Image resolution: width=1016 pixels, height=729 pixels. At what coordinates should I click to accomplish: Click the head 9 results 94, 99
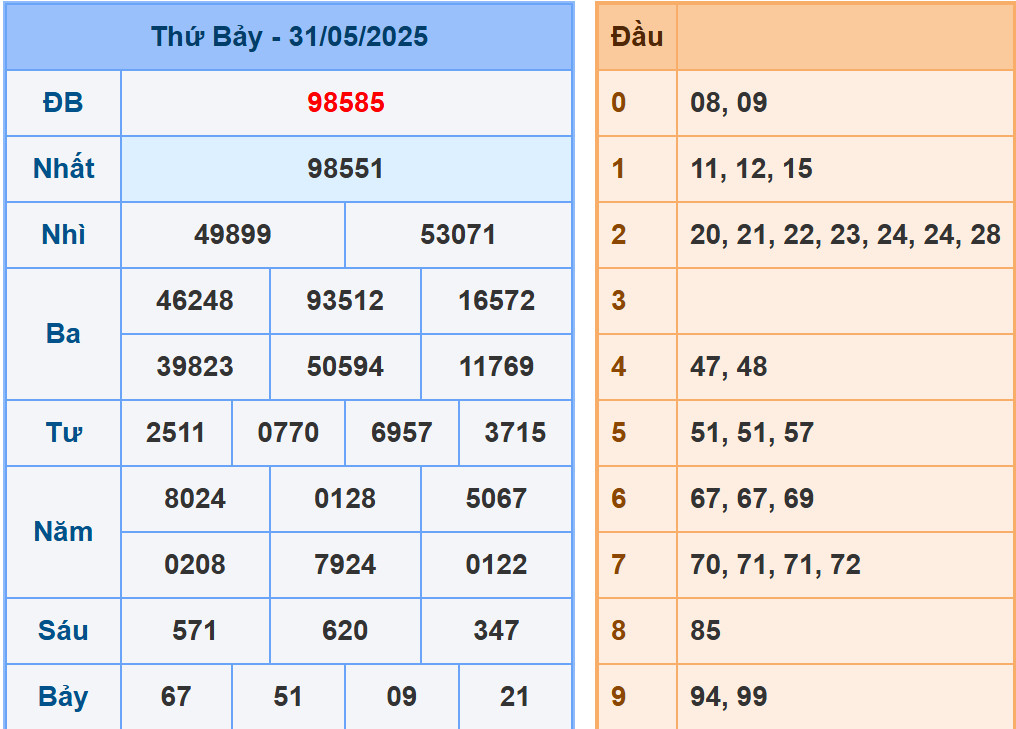[729, 697]
